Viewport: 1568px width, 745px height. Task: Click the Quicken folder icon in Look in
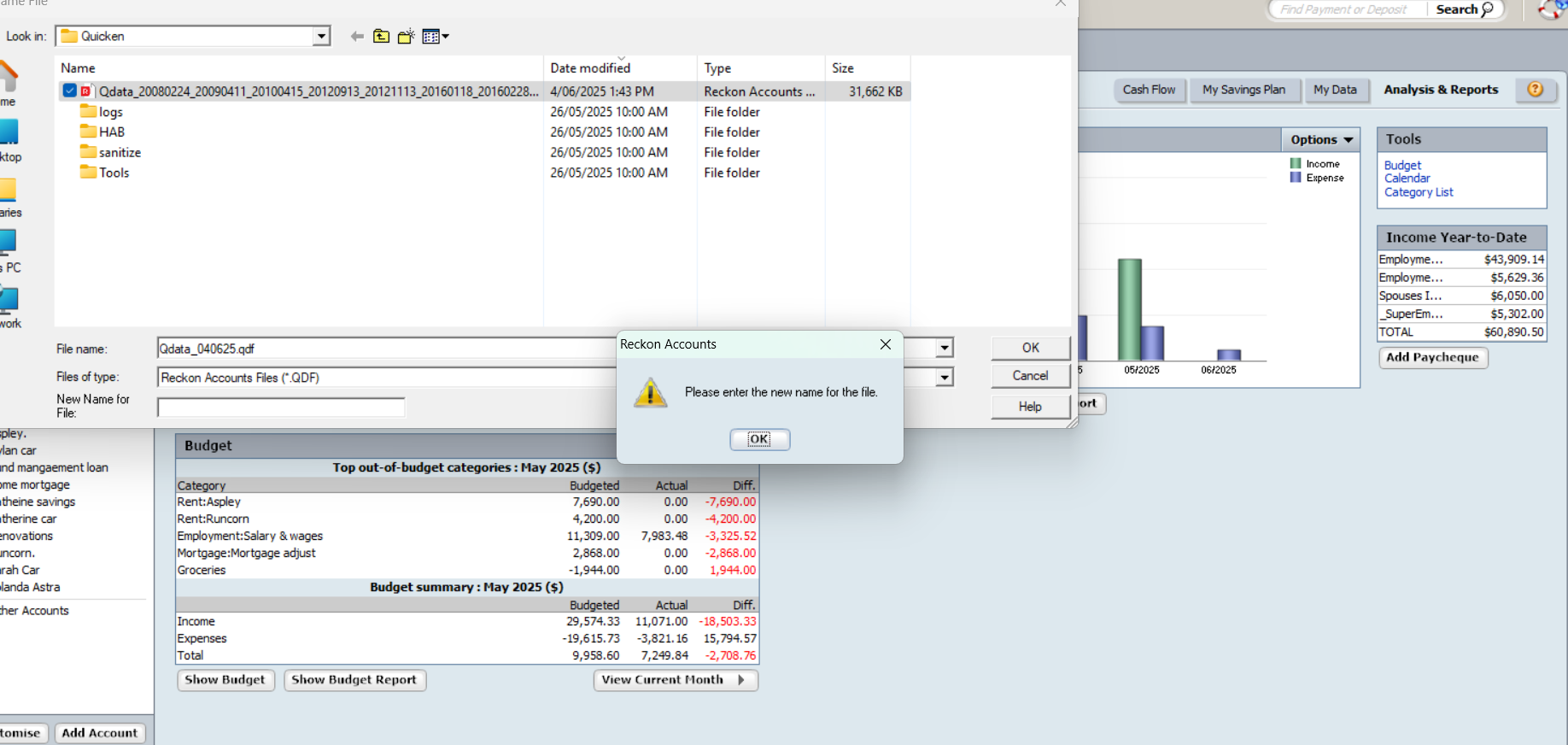tap(69, 36)
